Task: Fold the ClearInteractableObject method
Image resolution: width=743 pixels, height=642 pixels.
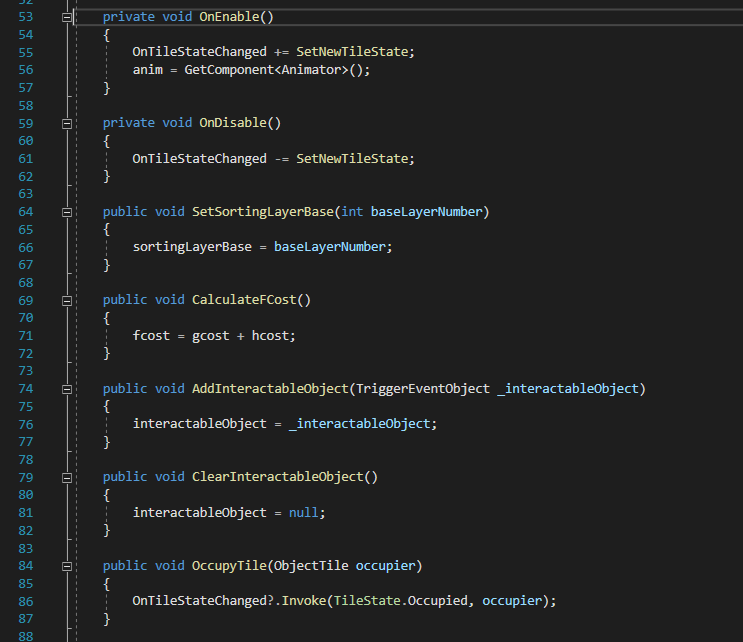Action: (67, 477)
